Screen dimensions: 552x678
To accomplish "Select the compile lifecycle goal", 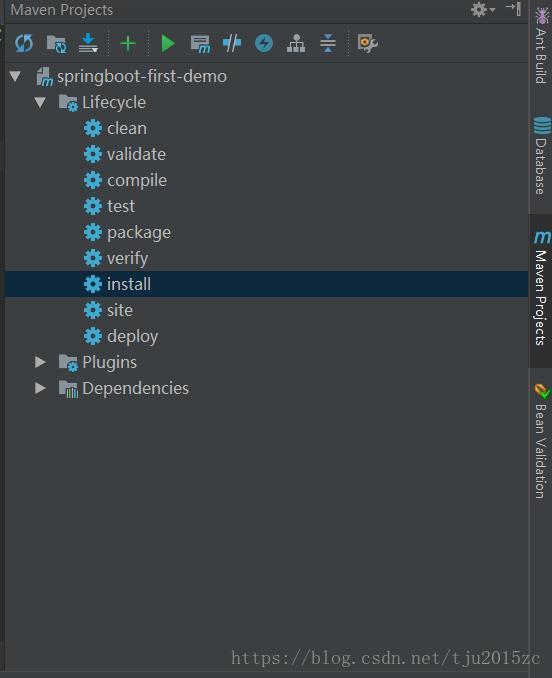I will coord(137,181).
